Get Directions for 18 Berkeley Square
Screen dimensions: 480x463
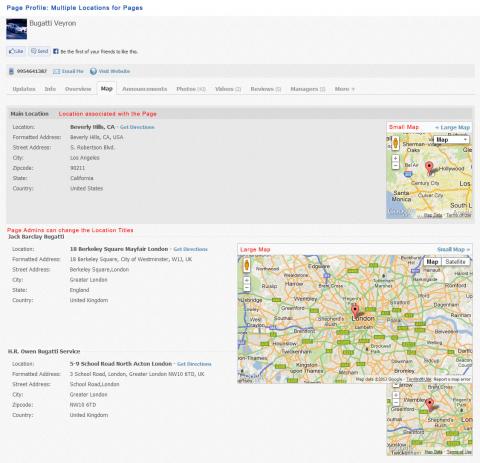pos(190,249)
